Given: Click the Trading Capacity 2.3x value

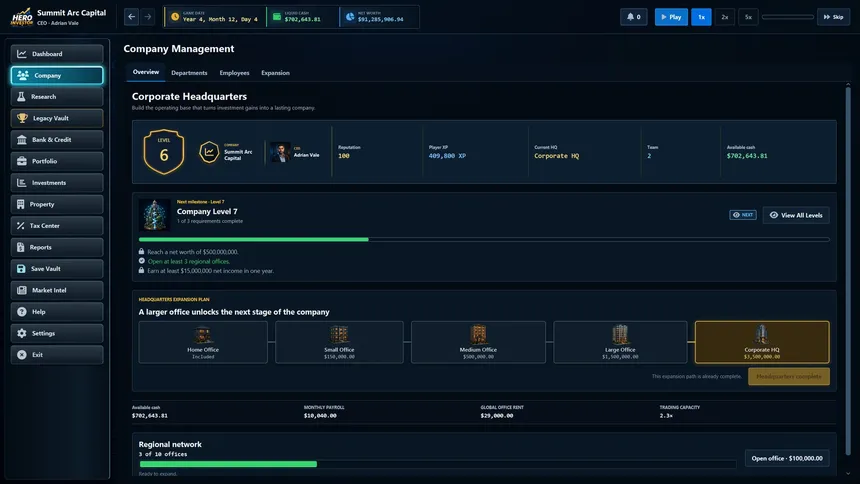Looking at the screenshot, I should pos(666,415).
